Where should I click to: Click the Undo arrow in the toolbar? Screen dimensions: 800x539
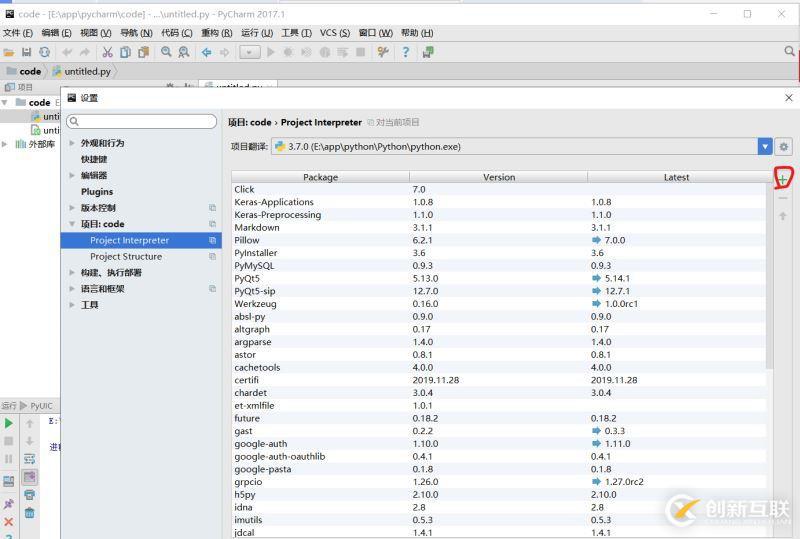pos(67,52)
